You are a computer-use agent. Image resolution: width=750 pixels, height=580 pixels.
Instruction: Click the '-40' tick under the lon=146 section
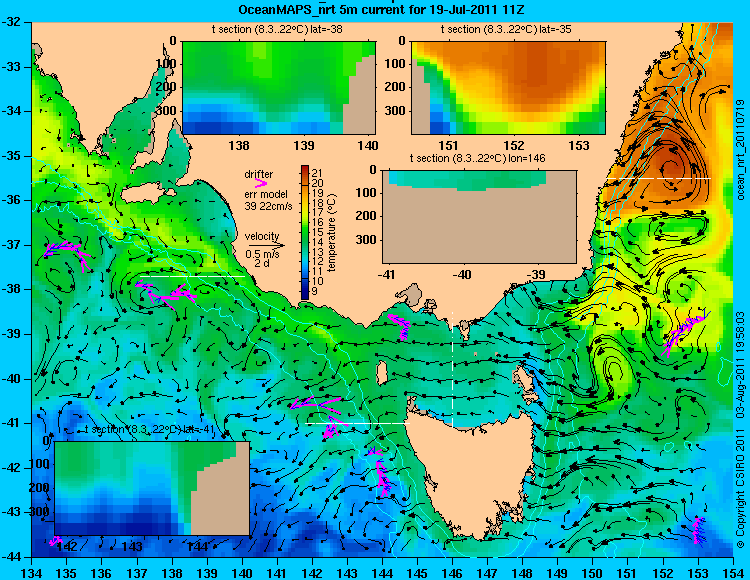(x=462, y=275)
